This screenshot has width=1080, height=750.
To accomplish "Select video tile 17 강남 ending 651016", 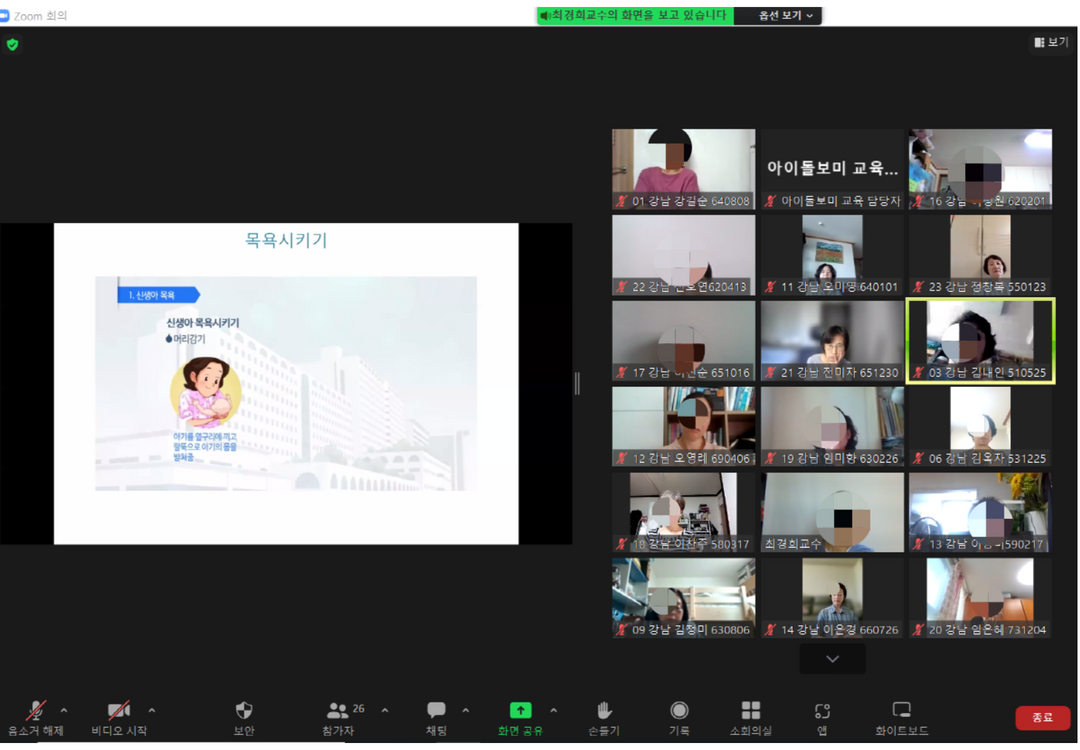I will pos(683,340).
